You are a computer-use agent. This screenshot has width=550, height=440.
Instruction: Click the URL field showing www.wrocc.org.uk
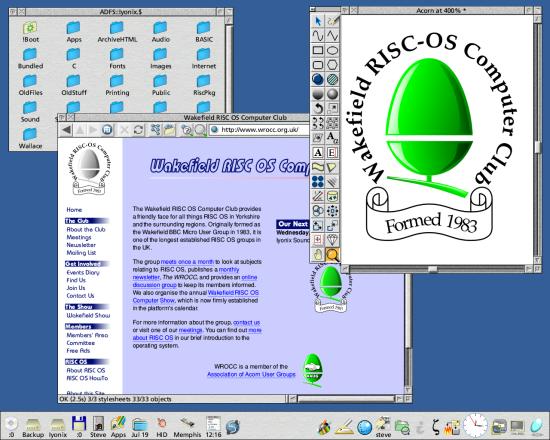260,130
